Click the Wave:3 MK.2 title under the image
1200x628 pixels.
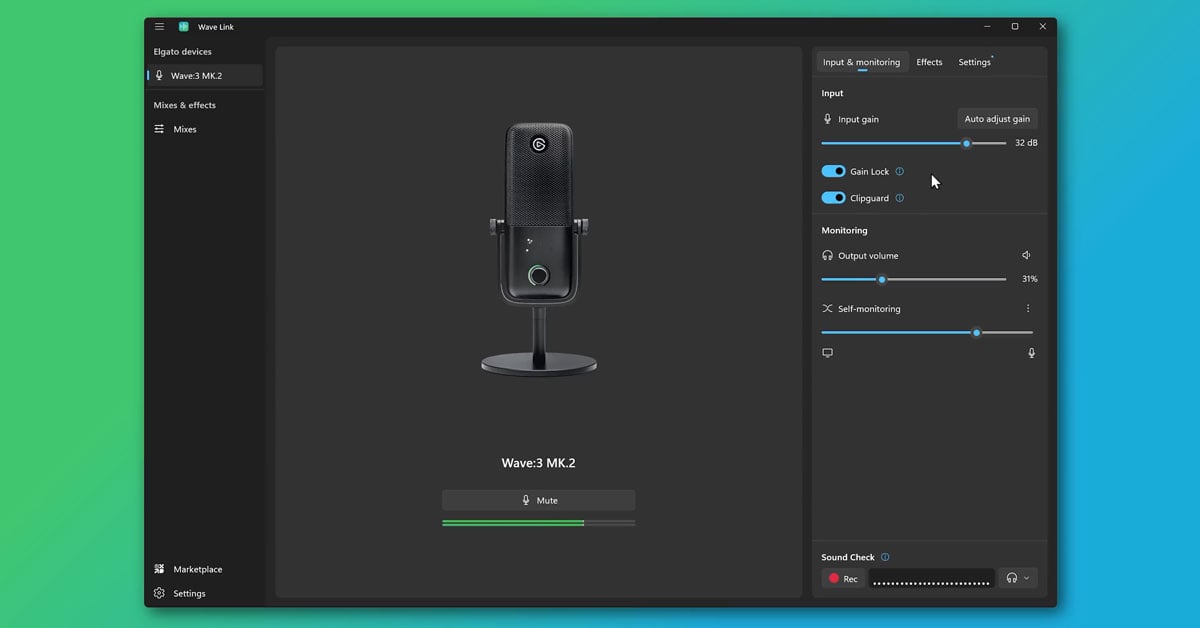(538, 463)
